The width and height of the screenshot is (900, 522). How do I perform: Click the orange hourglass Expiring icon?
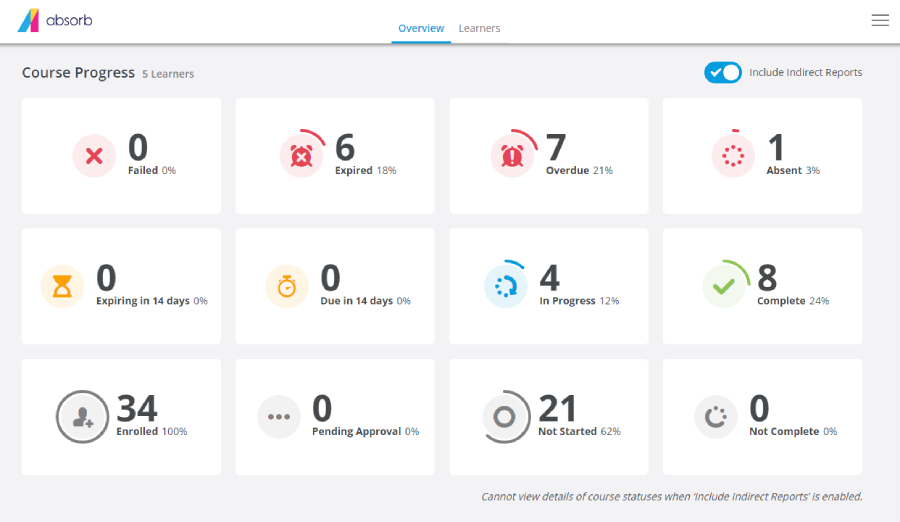63,286
